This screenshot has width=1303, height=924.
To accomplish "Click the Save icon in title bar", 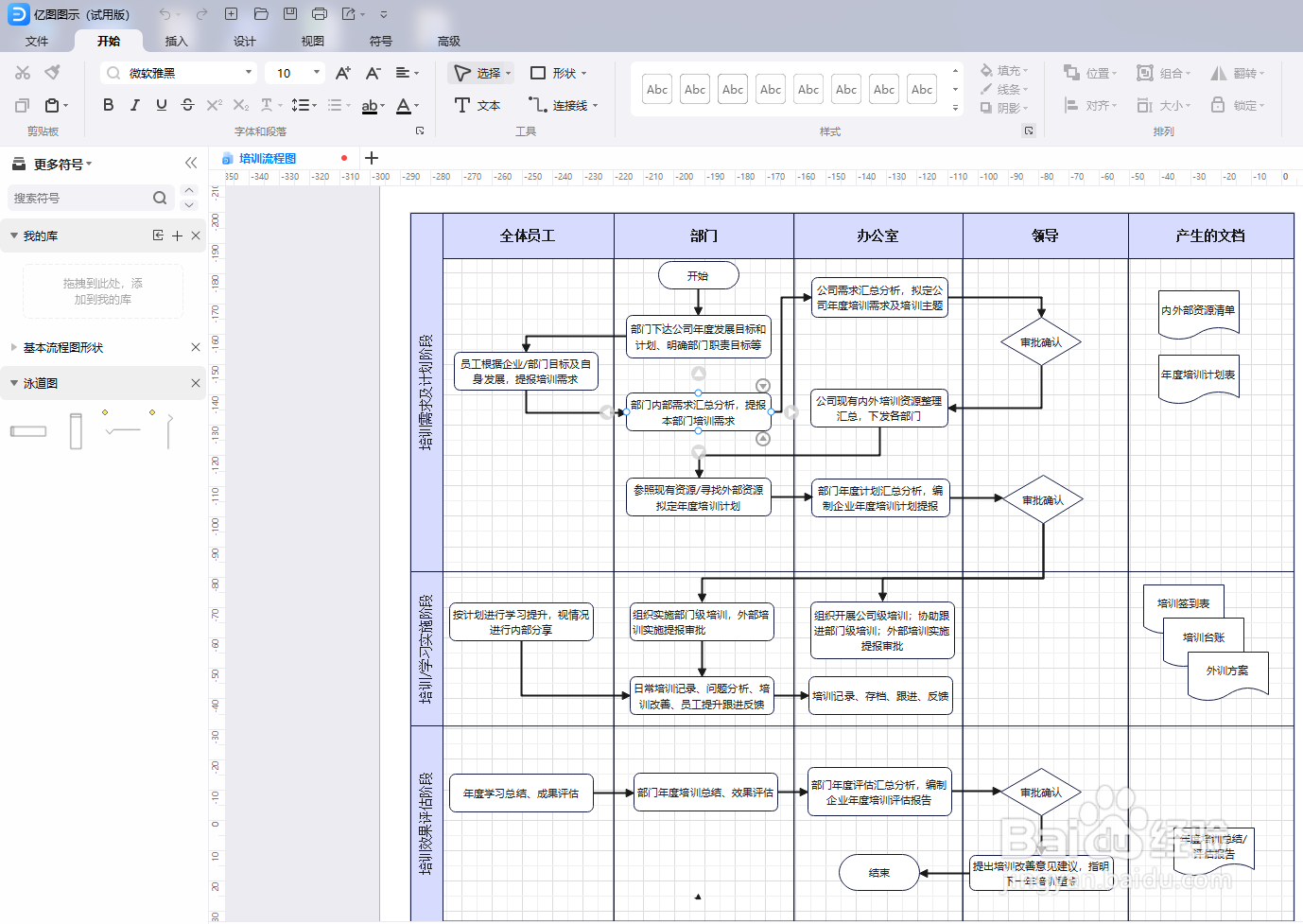I will [x=290, y=14].
